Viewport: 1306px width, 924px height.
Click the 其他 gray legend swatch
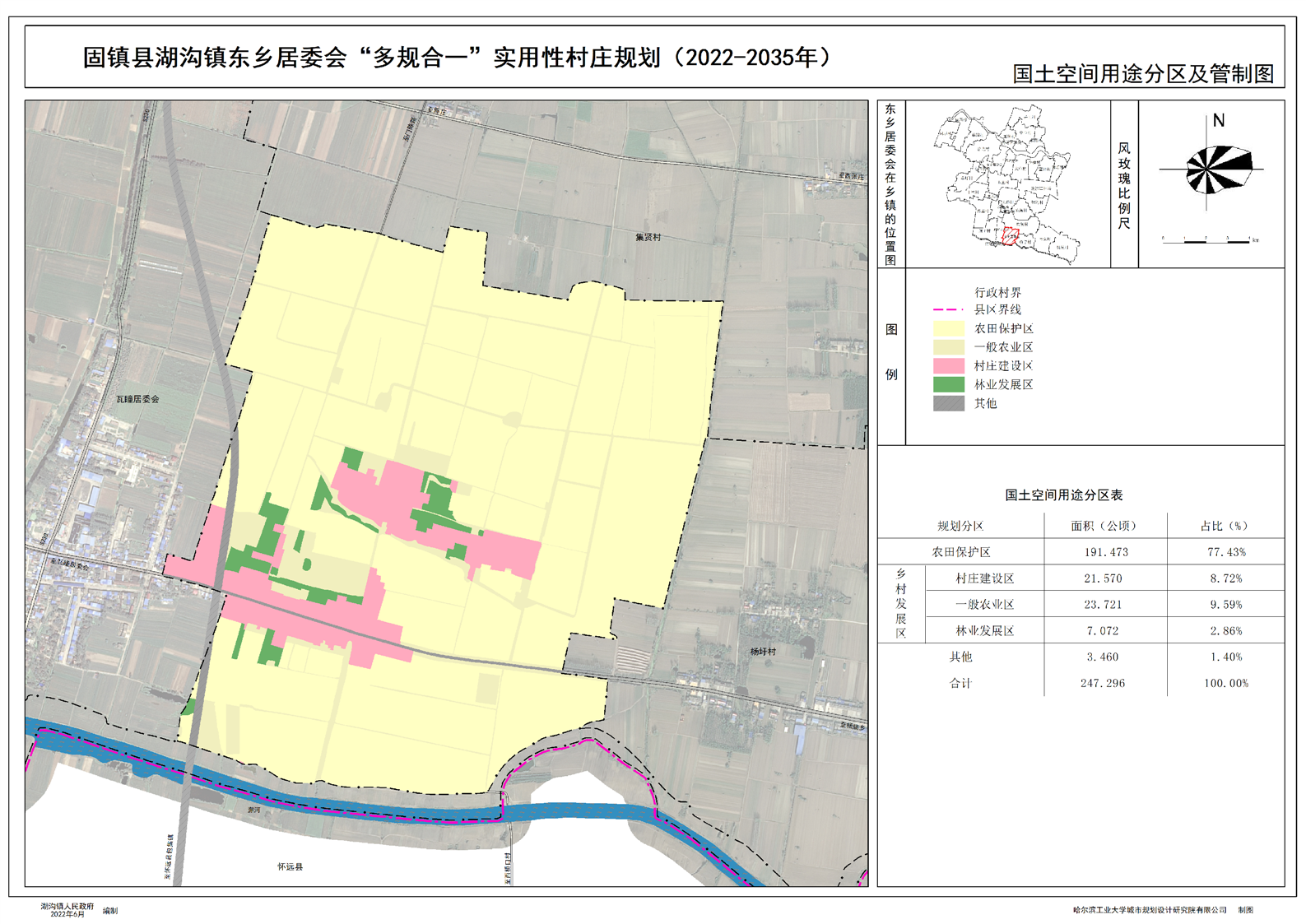(x=948, y=403)
